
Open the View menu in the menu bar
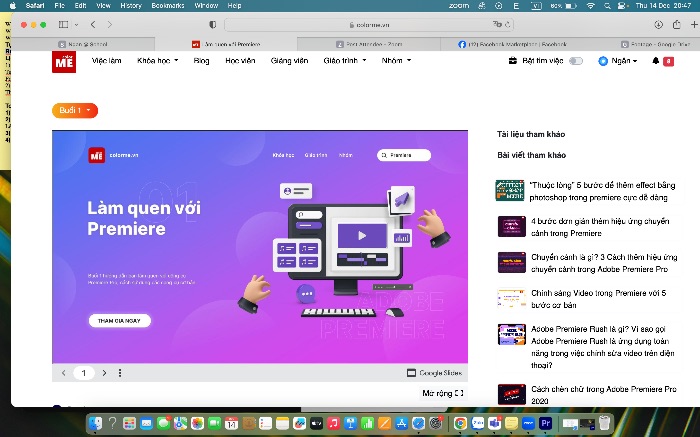103,6
